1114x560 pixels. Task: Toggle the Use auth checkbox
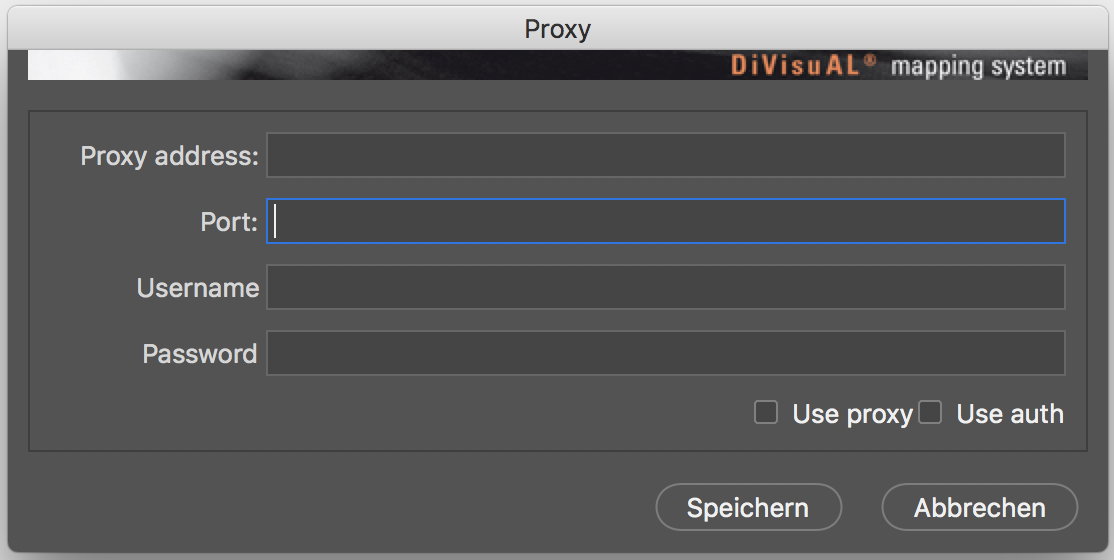(x=930, y=412)
